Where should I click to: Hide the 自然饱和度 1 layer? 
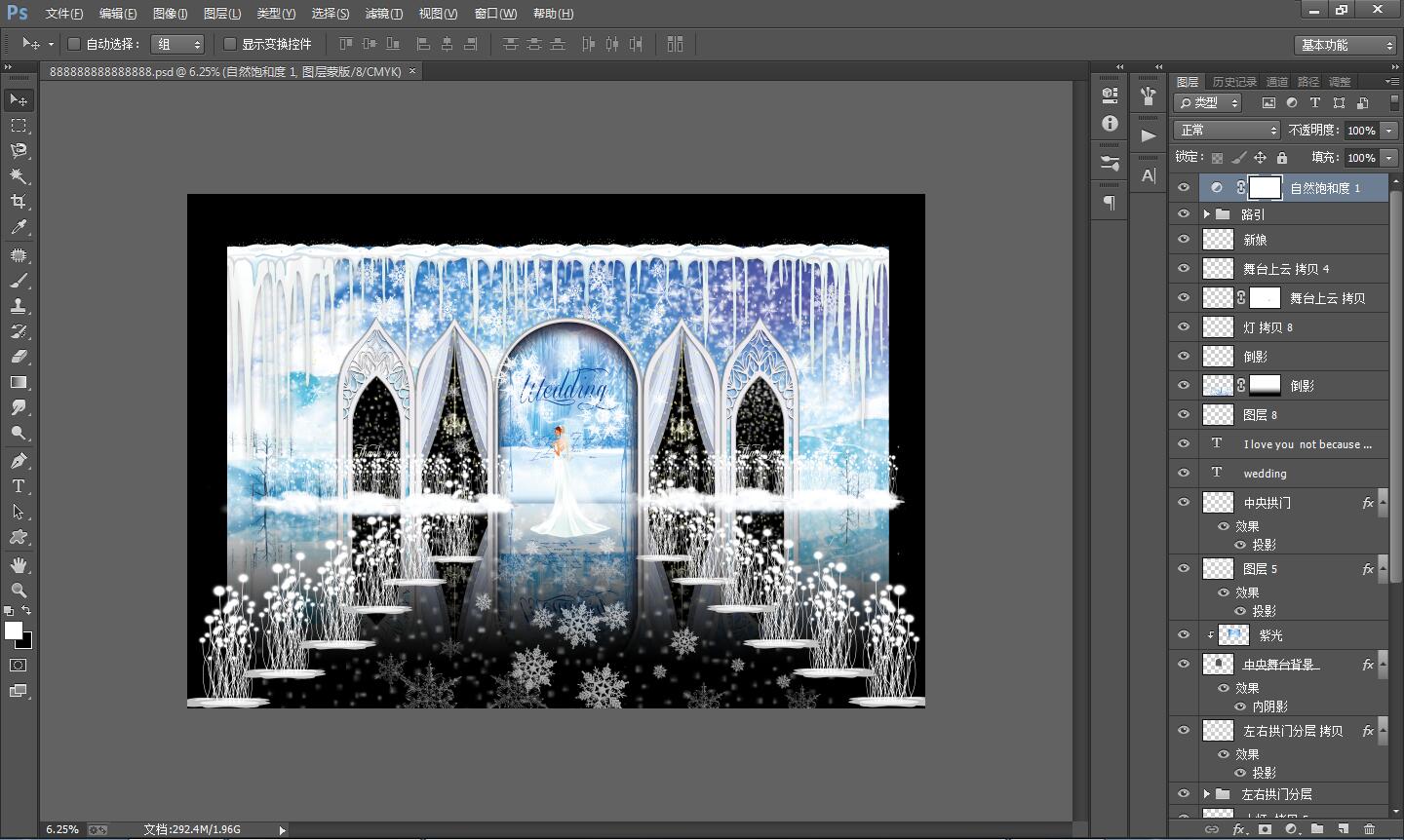1184,187
